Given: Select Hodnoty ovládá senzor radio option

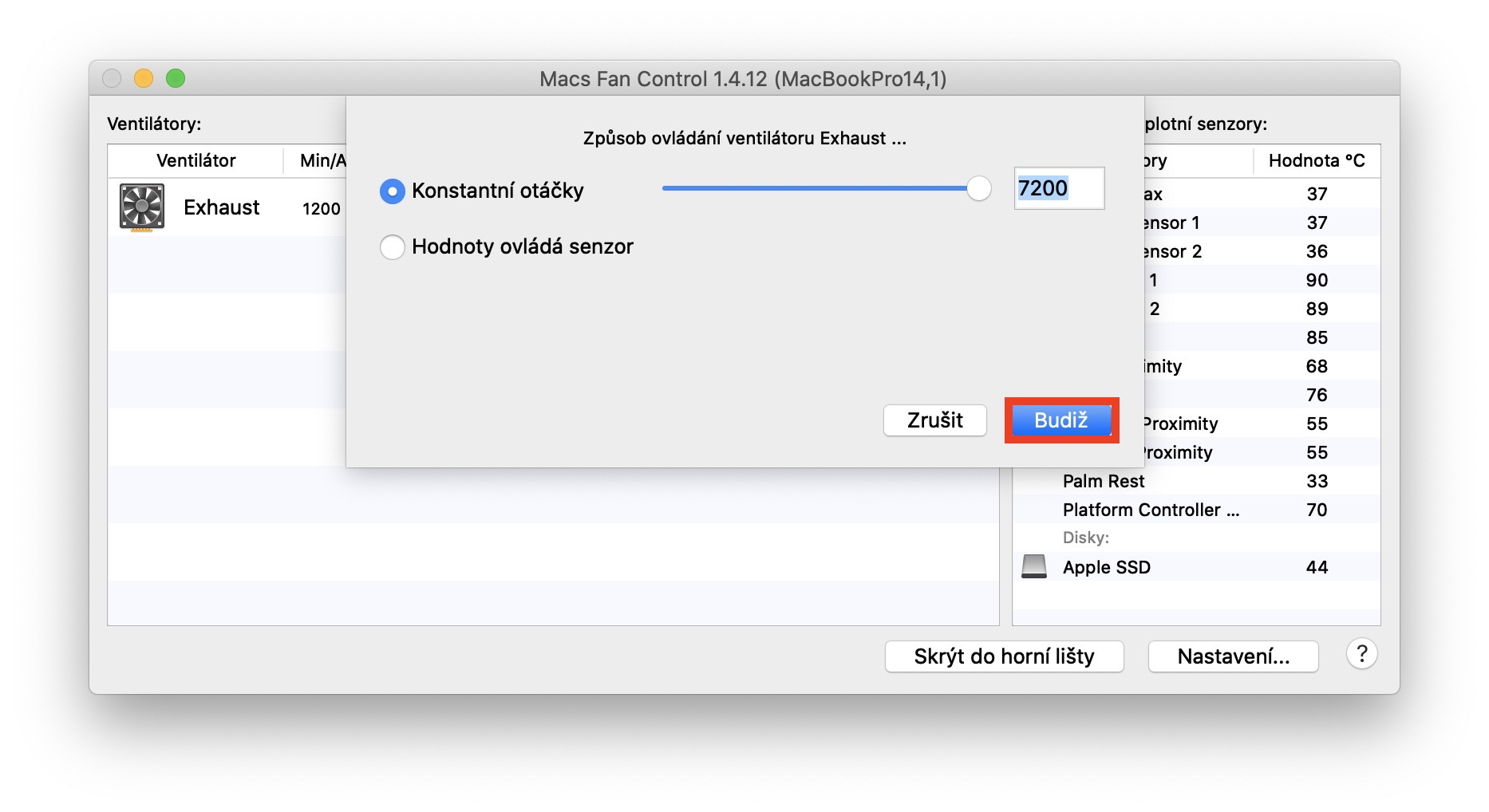Looking at the screenshot, I should click(x=393, y=247).
